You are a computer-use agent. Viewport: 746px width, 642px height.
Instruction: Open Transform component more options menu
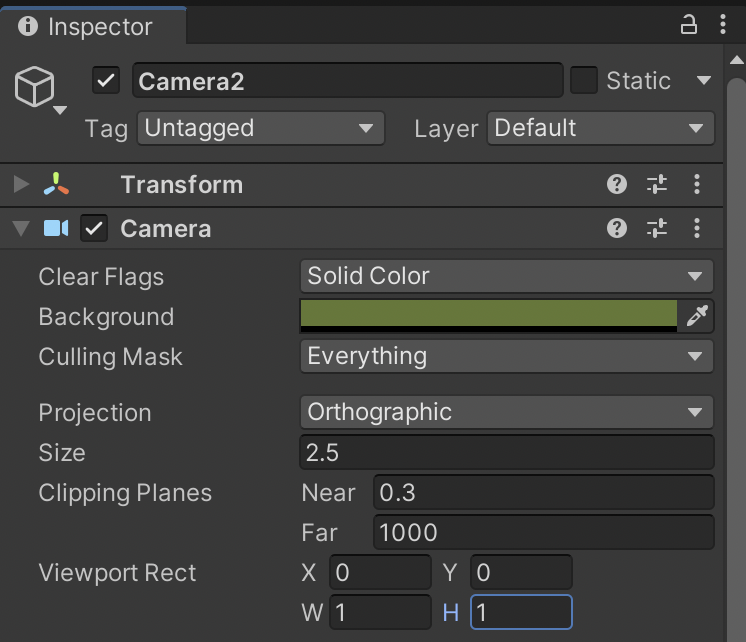point(697,184)
